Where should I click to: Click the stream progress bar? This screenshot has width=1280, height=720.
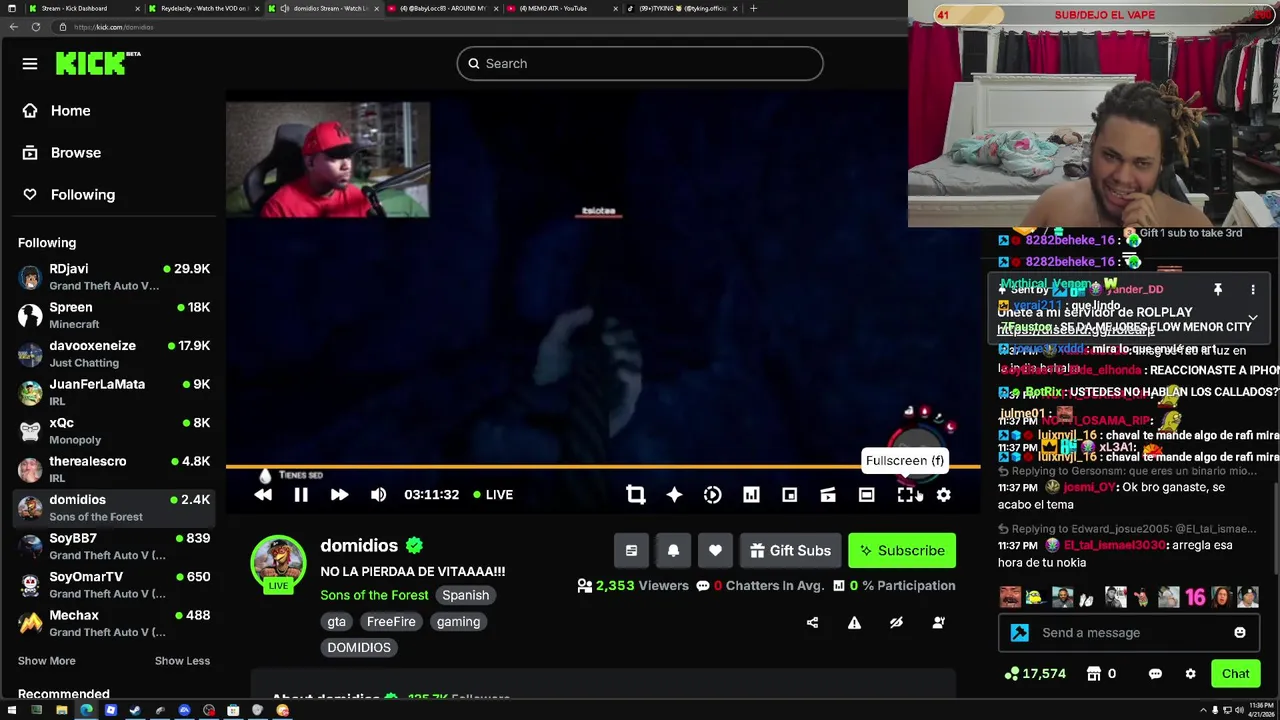(603, 466)
